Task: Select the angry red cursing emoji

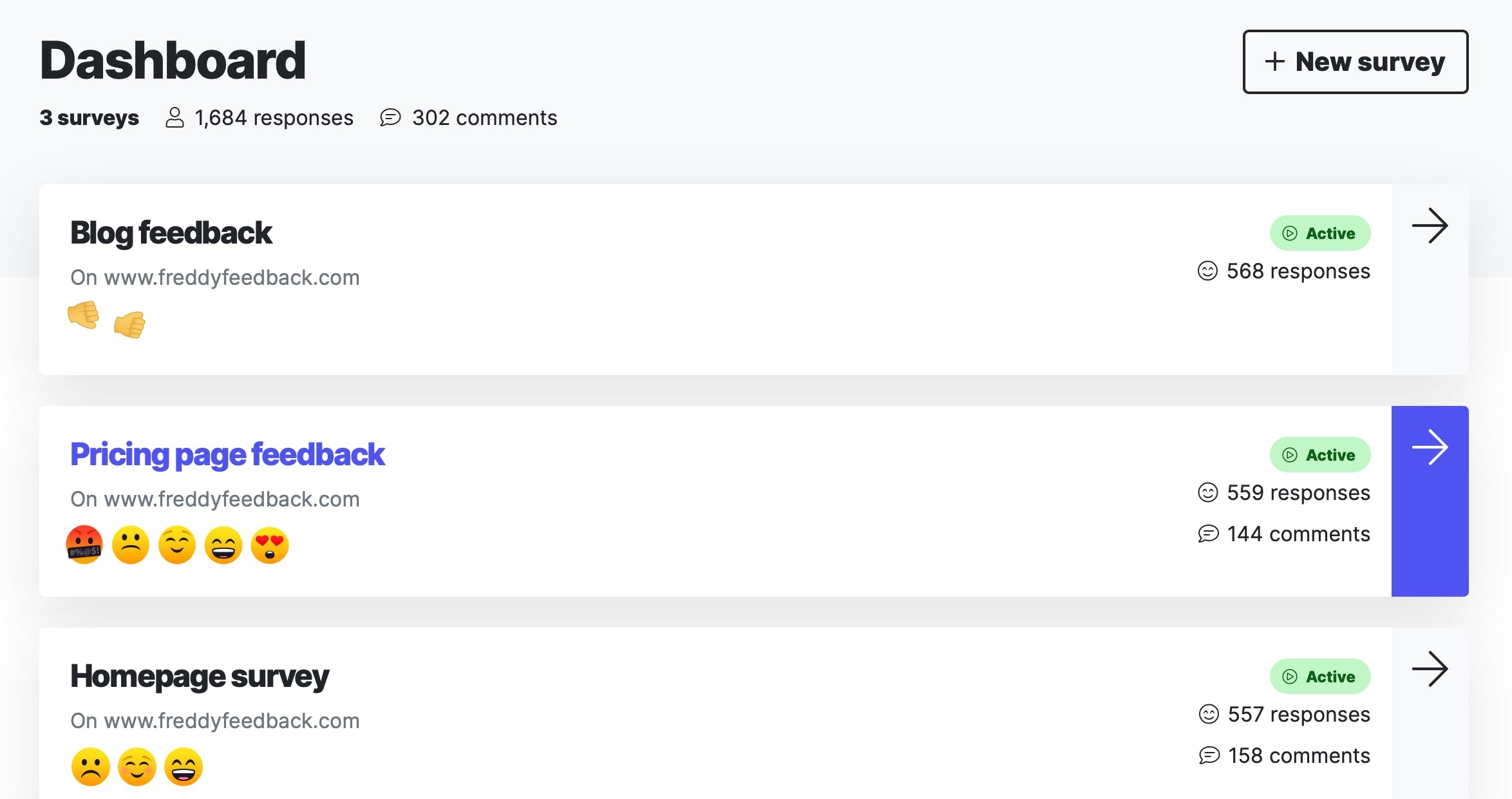Action: [84, 544]
